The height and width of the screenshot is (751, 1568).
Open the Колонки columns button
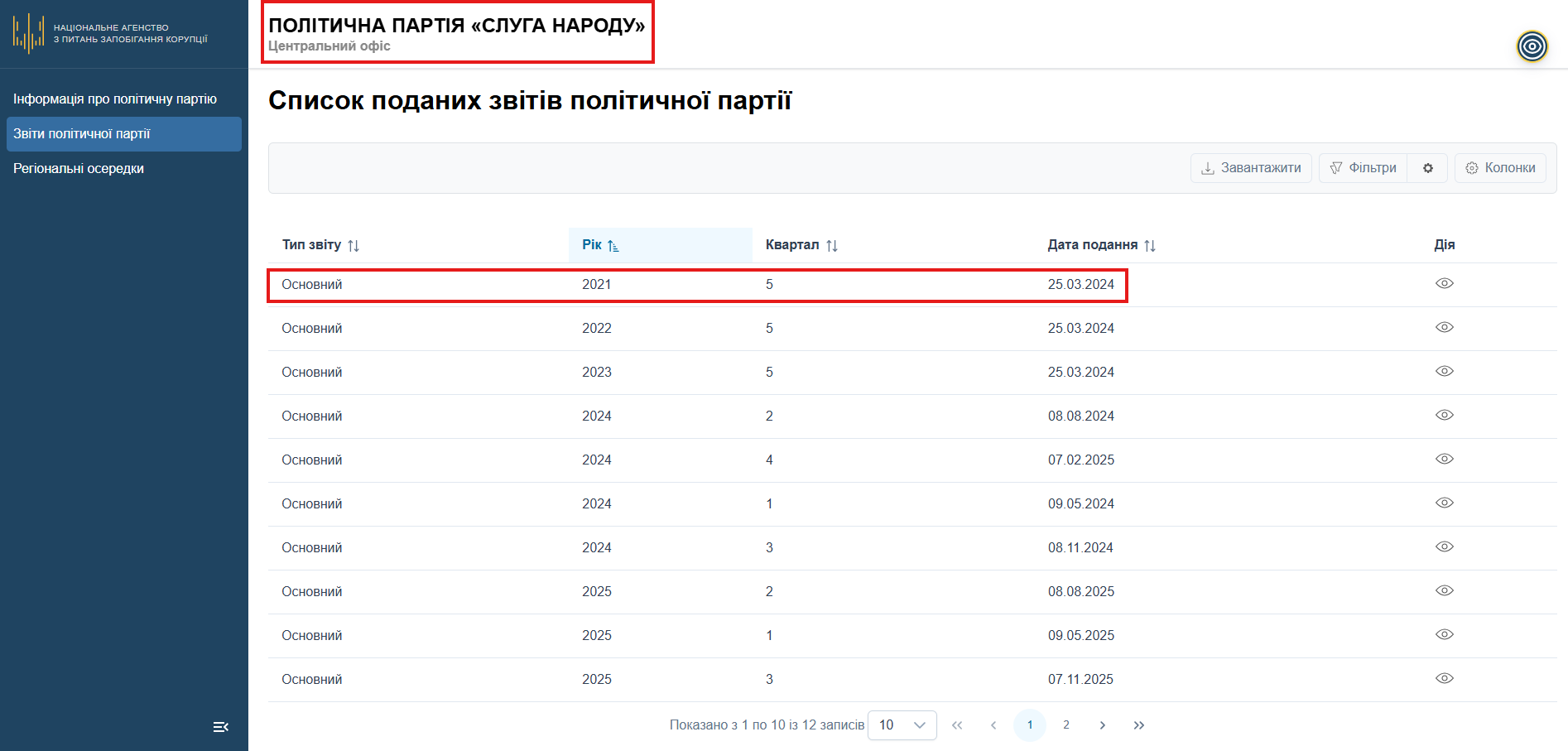(1500, 168)
